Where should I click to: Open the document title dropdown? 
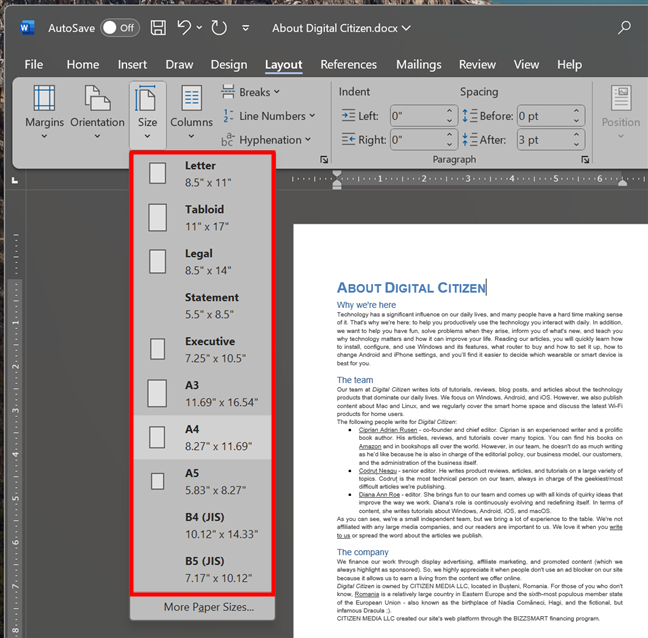pyautogui.click(x=406, y=28)
